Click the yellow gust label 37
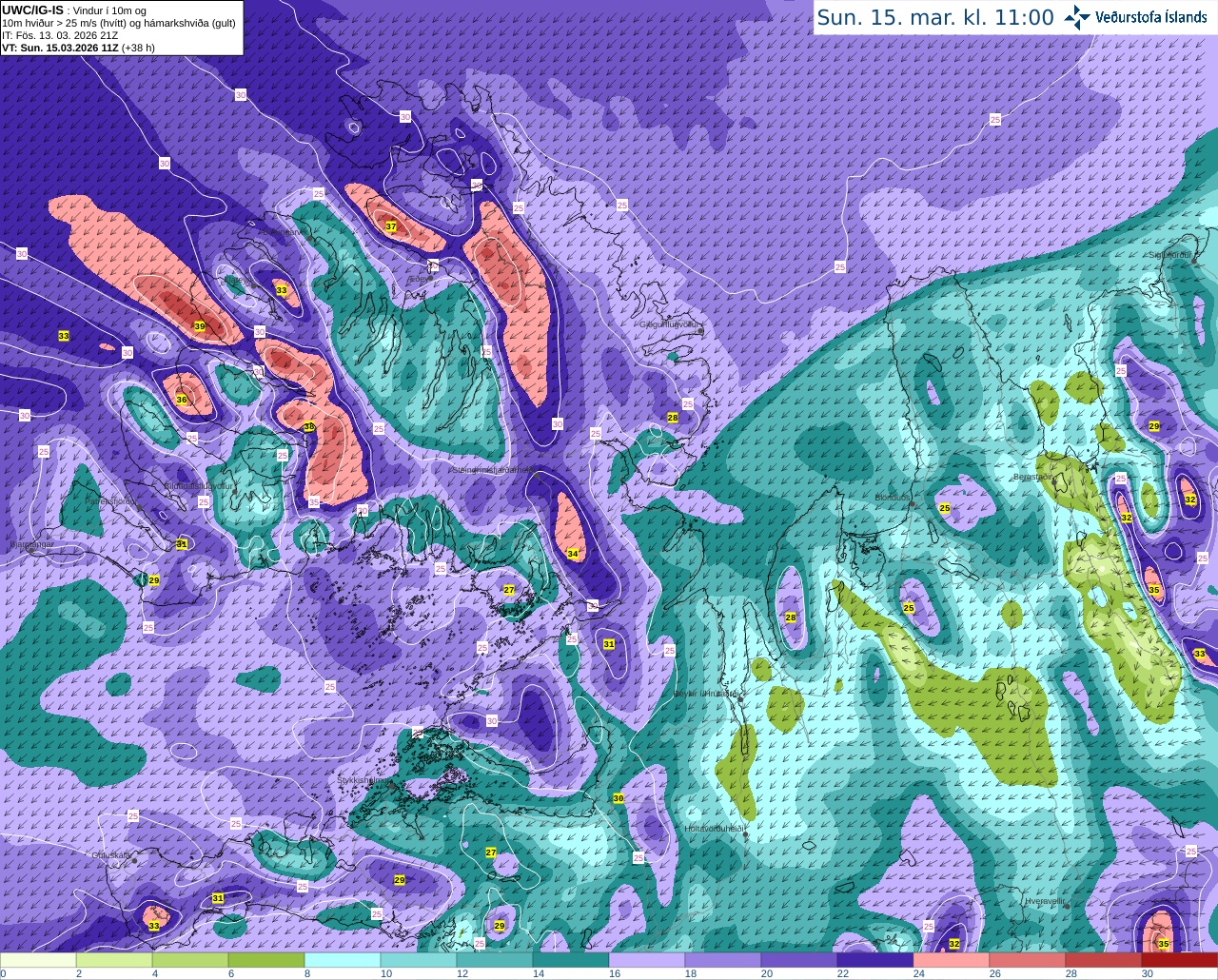1218x980 pixels. 390,226
